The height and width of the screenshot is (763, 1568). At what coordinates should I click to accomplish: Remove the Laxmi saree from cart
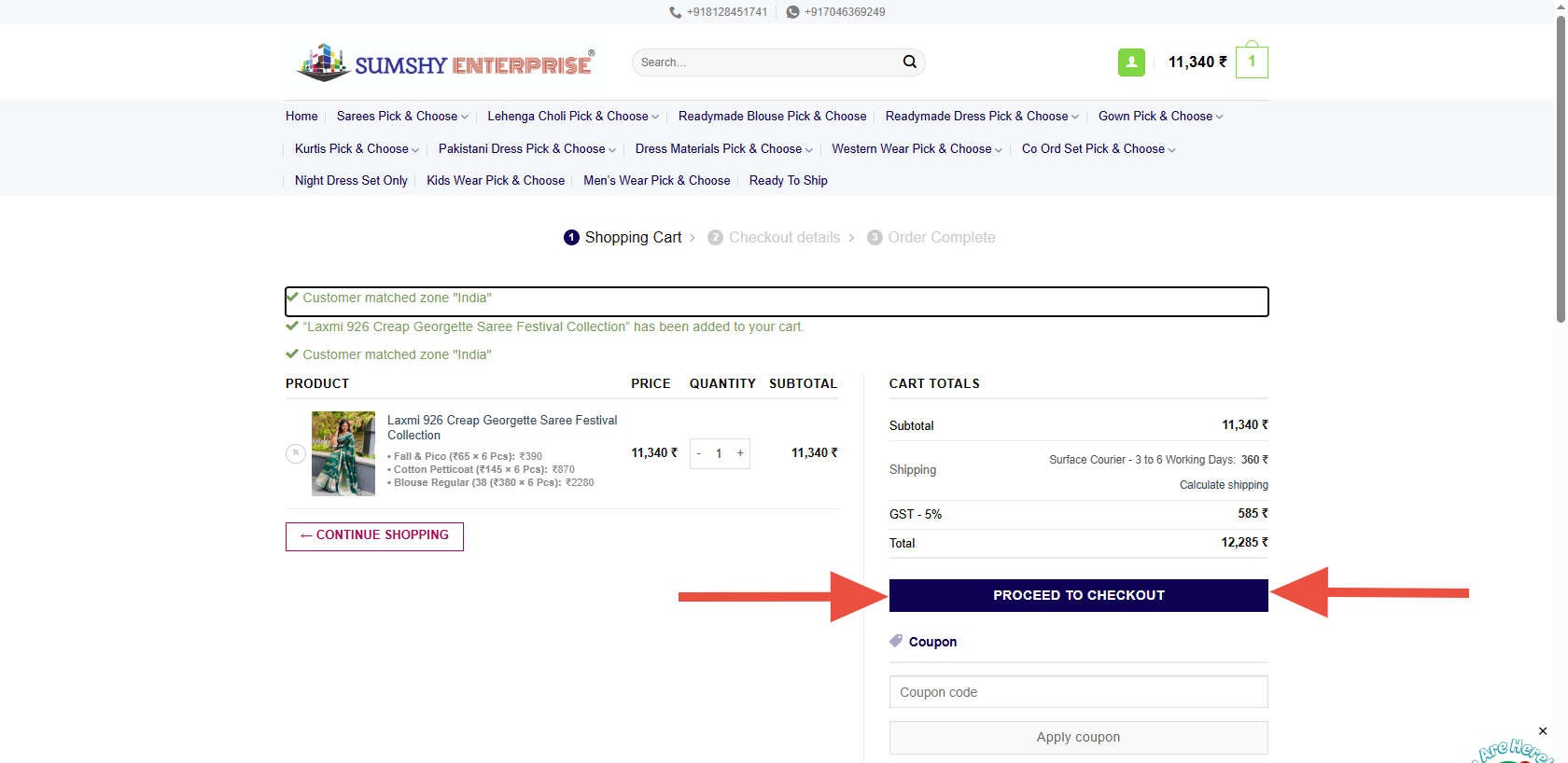(x=296, y=453)
